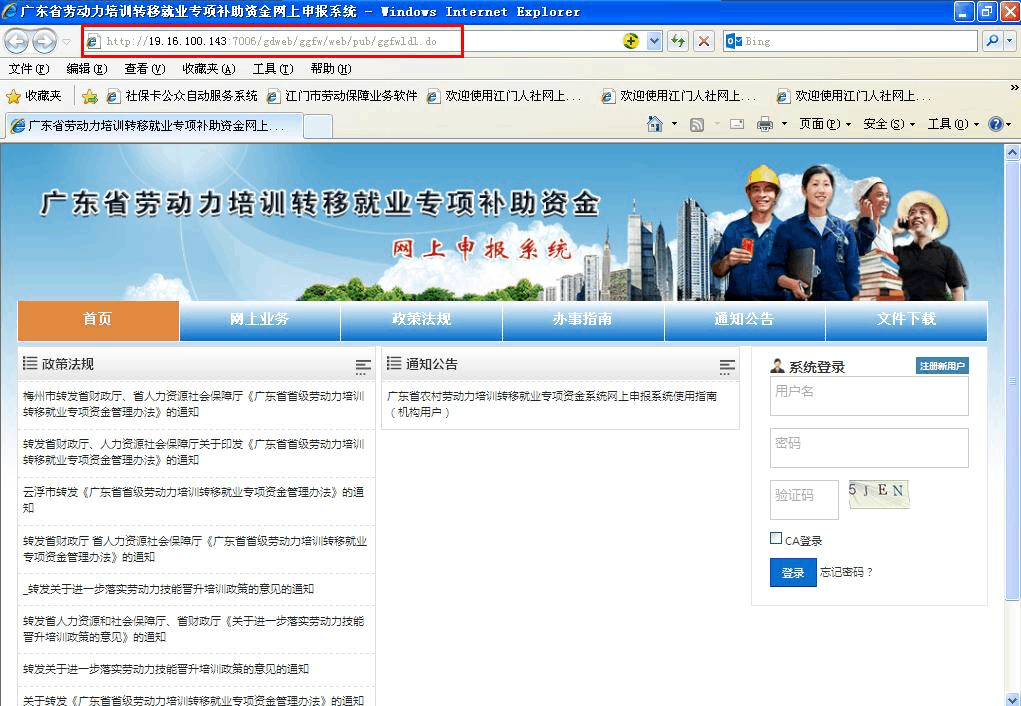Viewport: 1021px width, 706px height.
Task: Click the Read Mail envelope icon
Action: click(x=736, y=124)
